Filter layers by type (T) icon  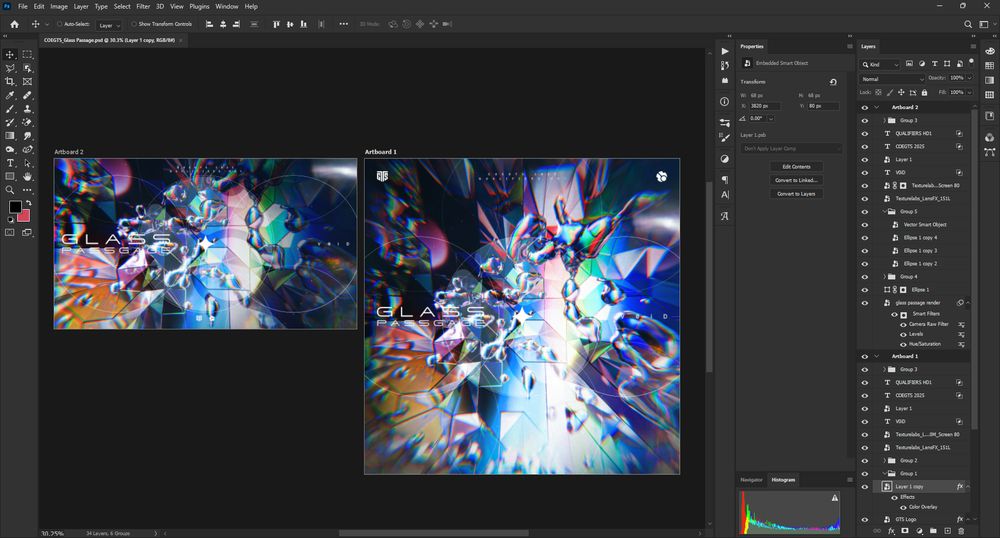tap(934, 64)
